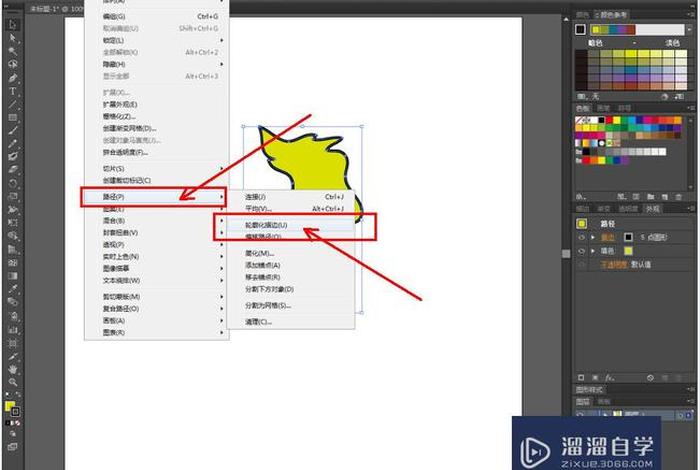The image size is (700, 470).
Task: Toggle visibility eye of 填色 fill row
Action: pos(582,251)
